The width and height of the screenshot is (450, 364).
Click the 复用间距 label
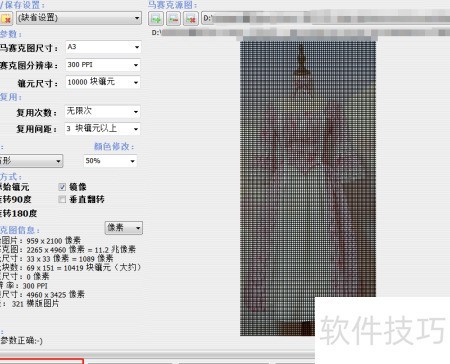[37, 129]
